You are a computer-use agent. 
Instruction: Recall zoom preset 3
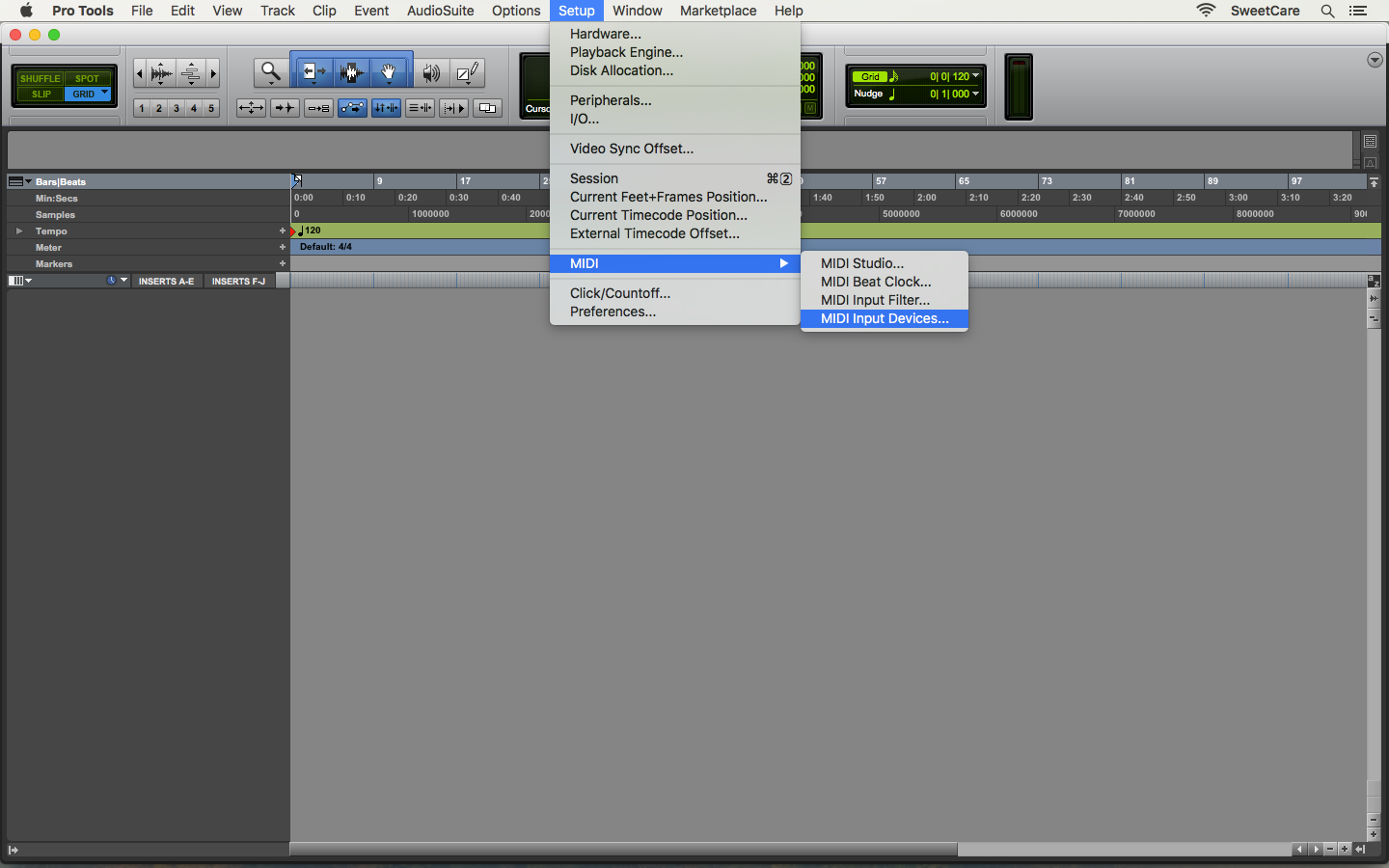click(x=177, y=108)
